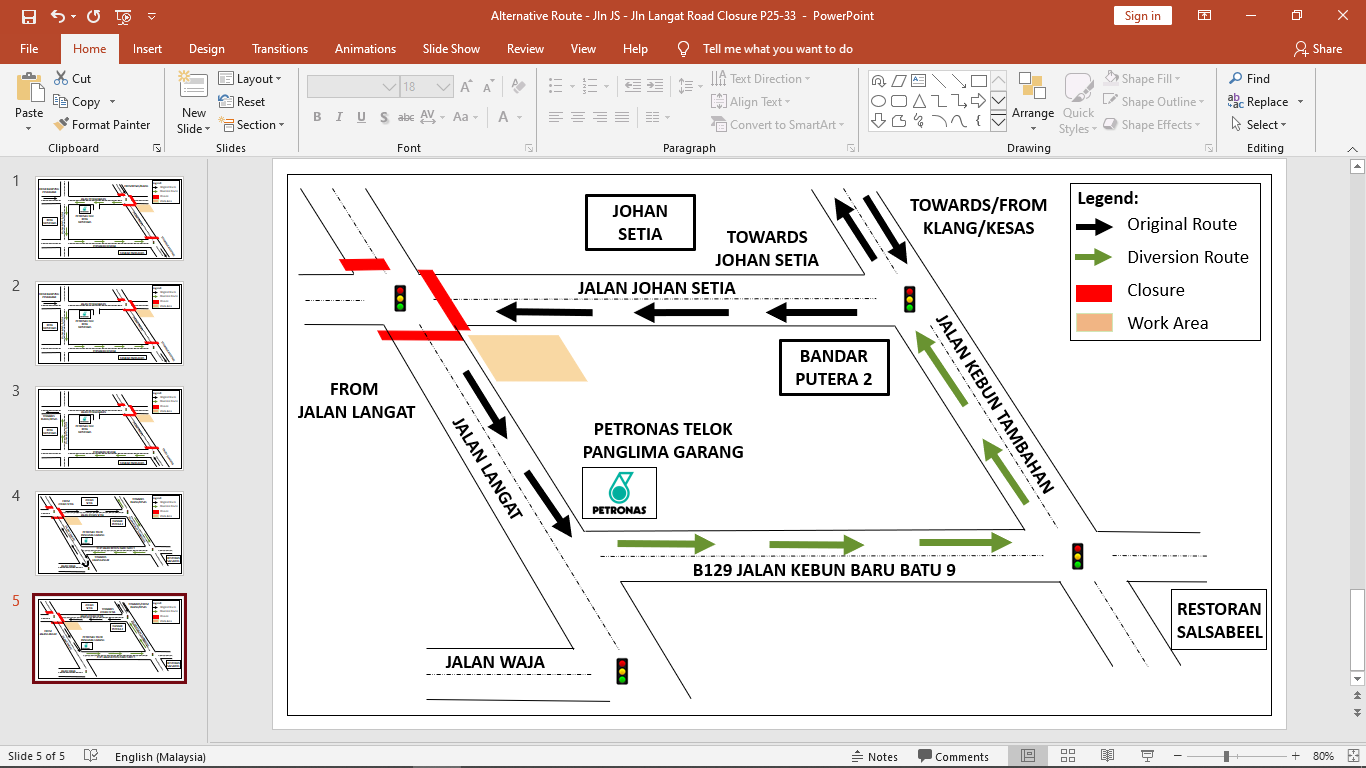Toggle the Comments pane
The image size is (1366, 768).
pos(952,757)
